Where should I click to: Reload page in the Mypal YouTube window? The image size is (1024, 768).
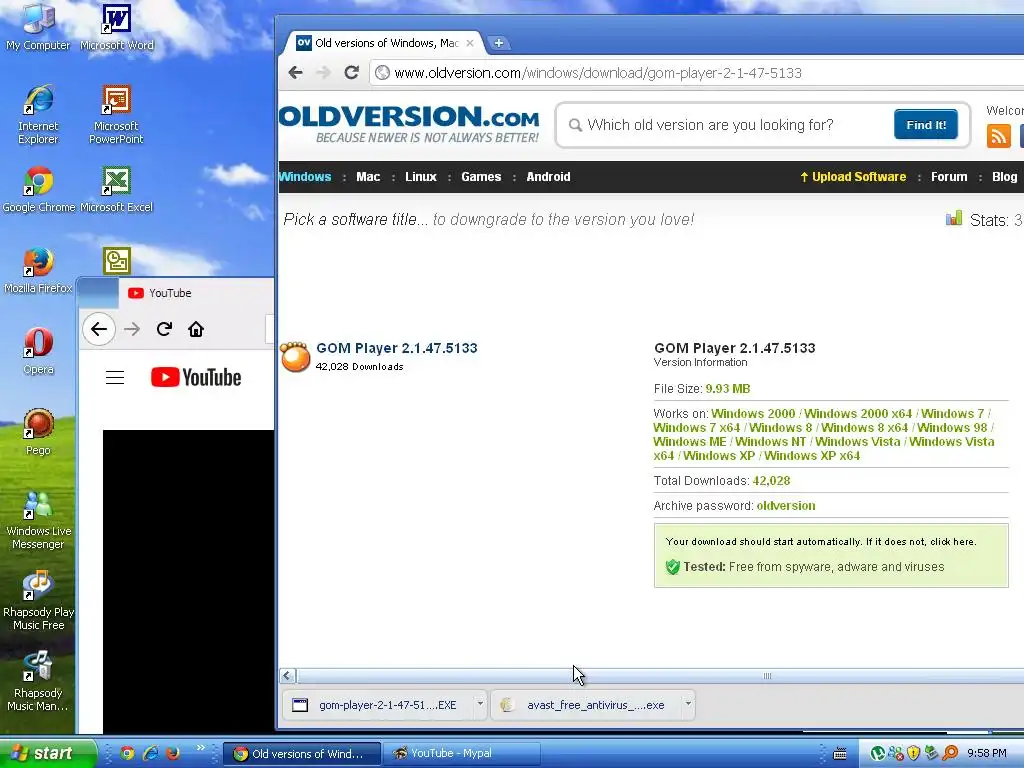[x=164, y=329]
